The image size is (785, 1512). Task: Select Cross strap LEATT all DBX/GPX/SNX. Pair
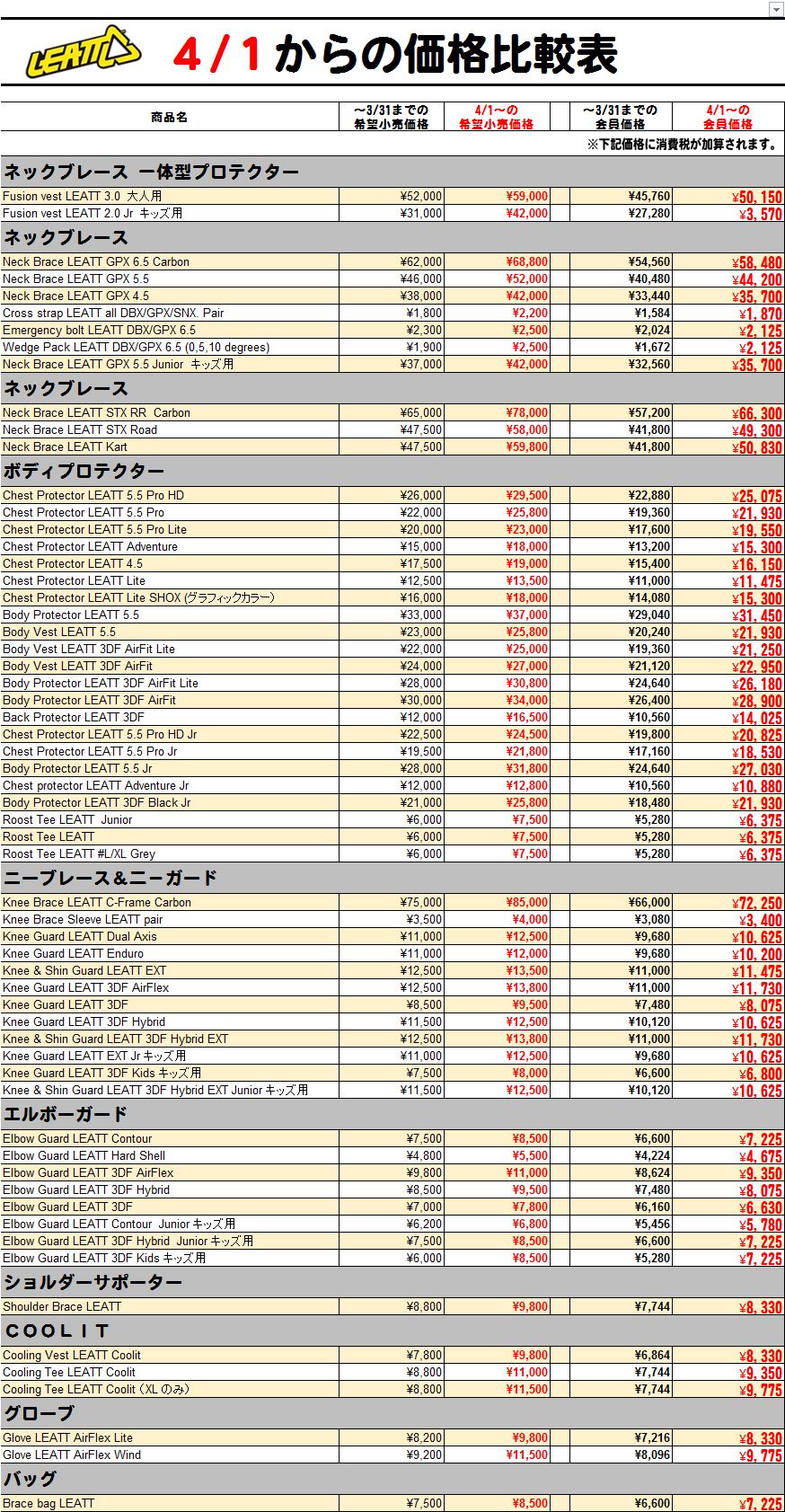(113, 314)
